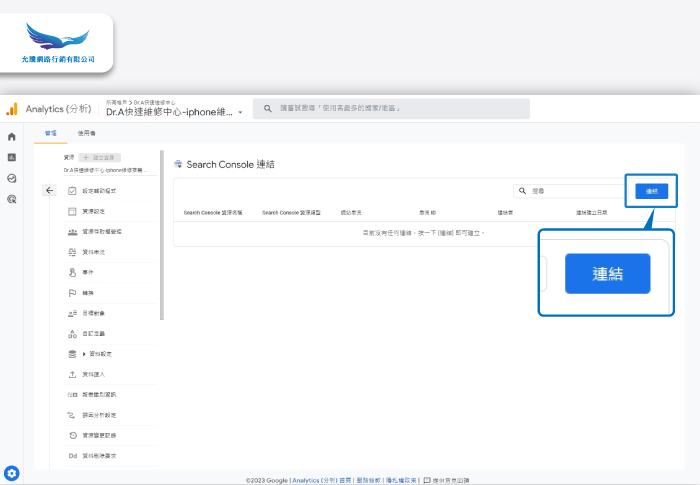Click the Admin gear icon at bottom left

pyautogui.click(x=12, y=473)
